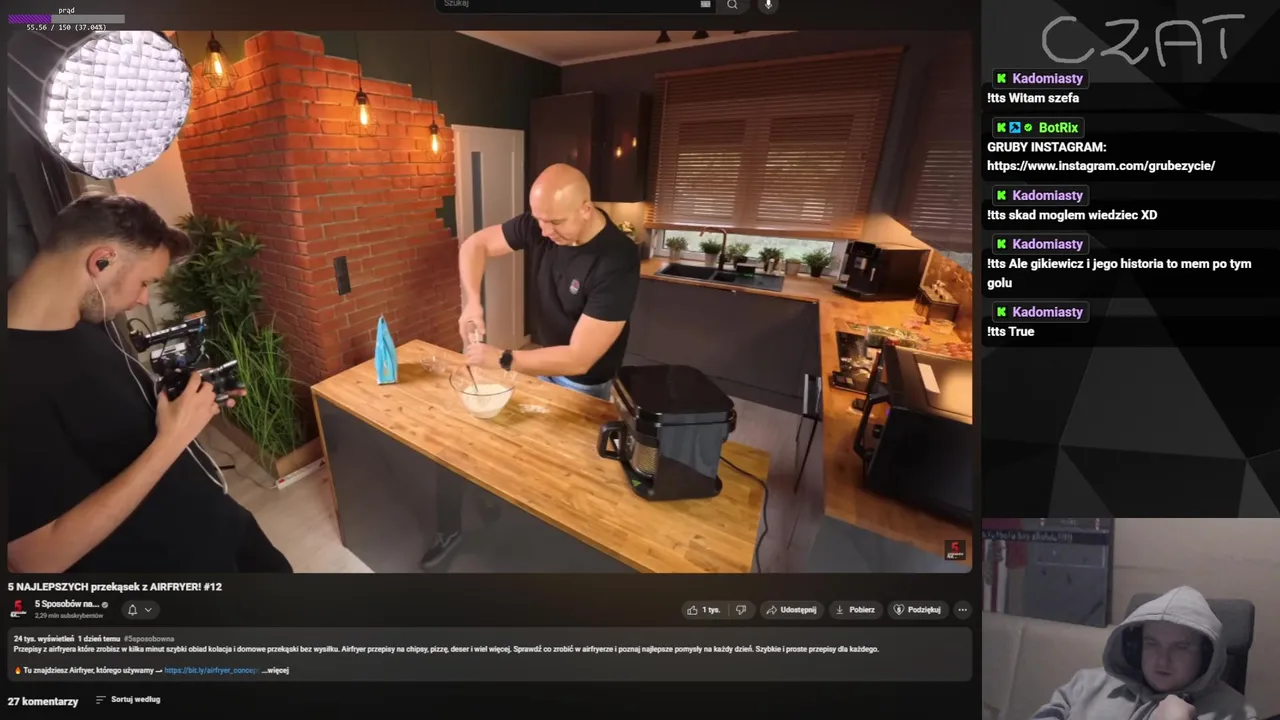Click the like thumbs-up button showing 1 tys.
The image size is (1280, 720).
pos(703,610)
